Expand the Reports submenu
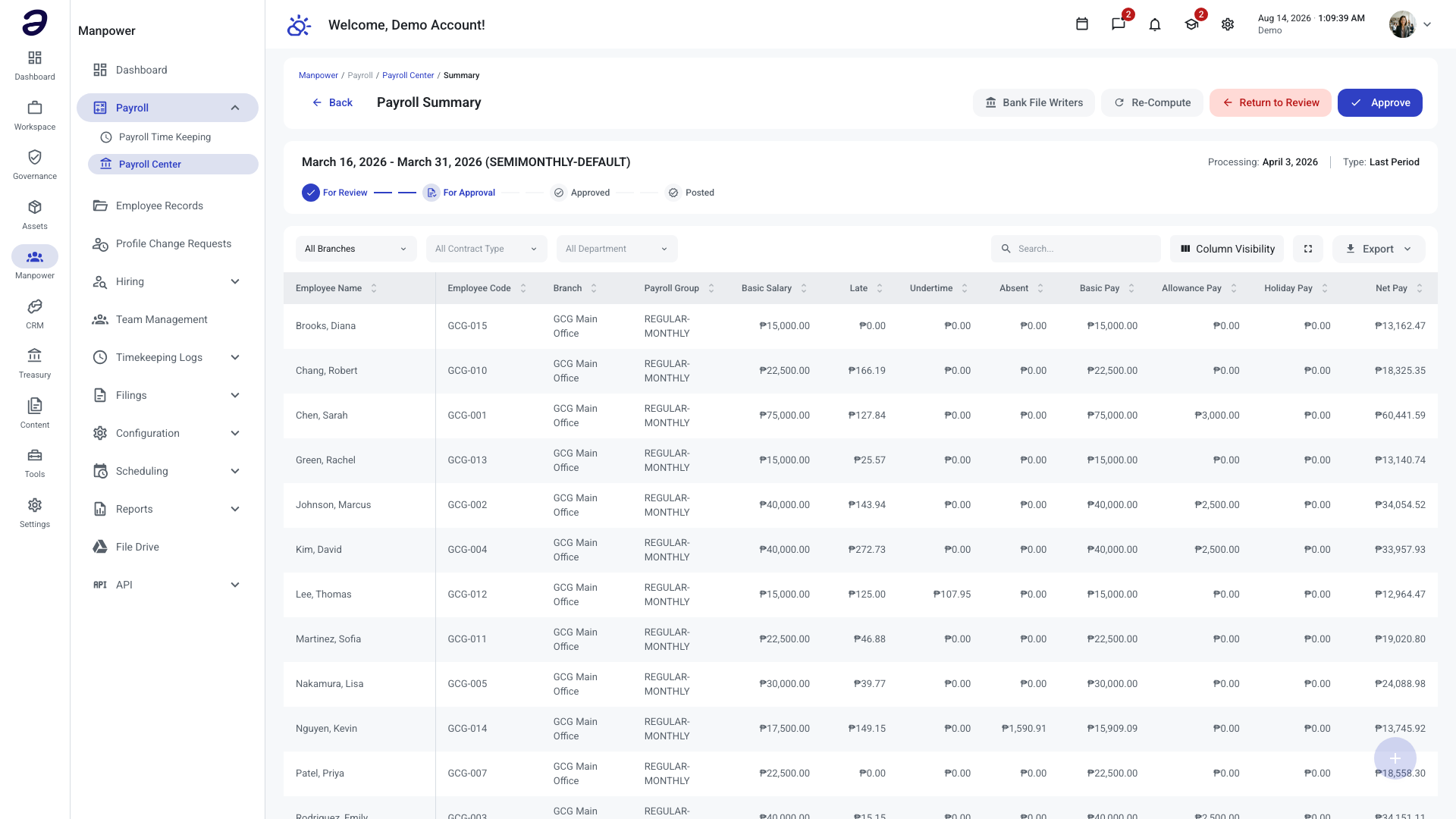Viewport: 1456px width, 819px height. [235, 509]
